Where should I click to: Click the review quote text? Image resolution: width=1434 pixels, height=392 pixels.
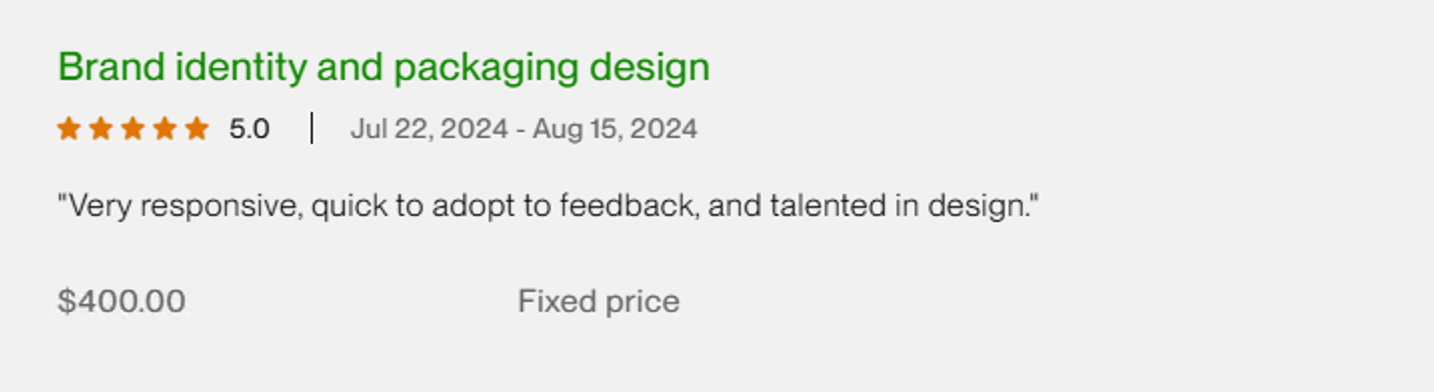pos(549,207)
